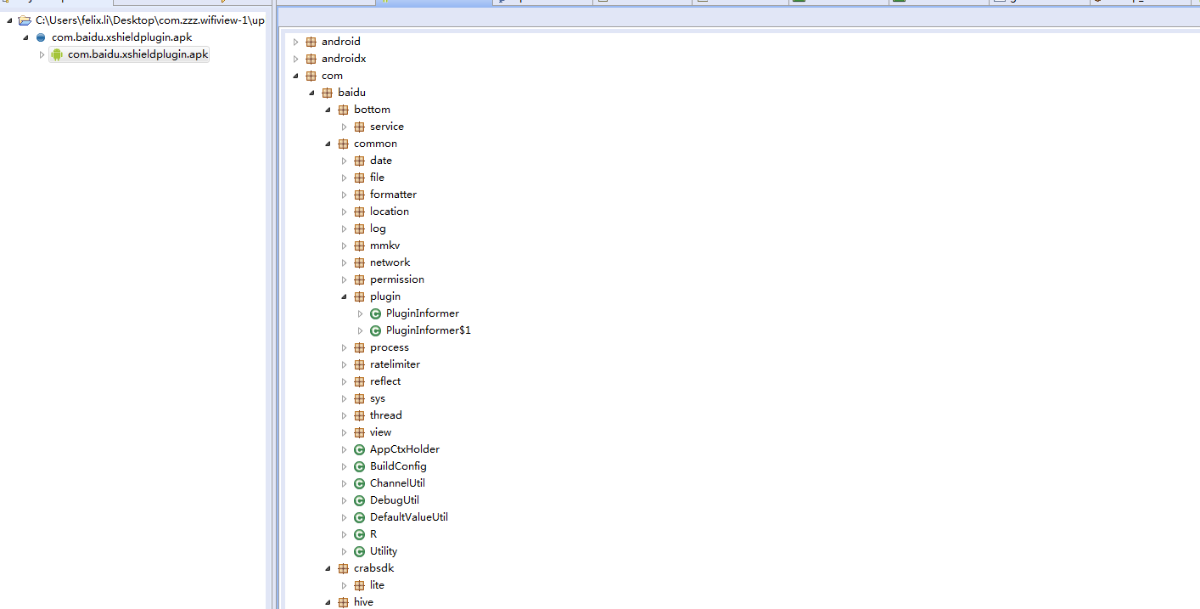The image size is (1200, 609).
Task: Expand the PluginInformer class node
Action: pyautogui.click(x=360, y=314)
